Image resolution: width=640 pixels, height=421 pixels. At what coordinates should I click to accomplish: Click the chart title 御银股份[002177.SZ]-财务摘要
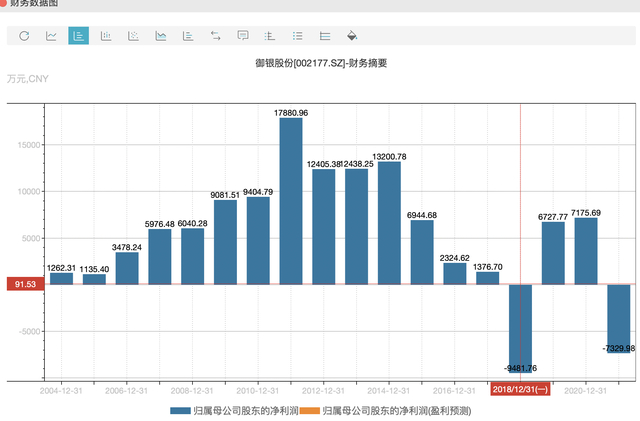(320, 63)
